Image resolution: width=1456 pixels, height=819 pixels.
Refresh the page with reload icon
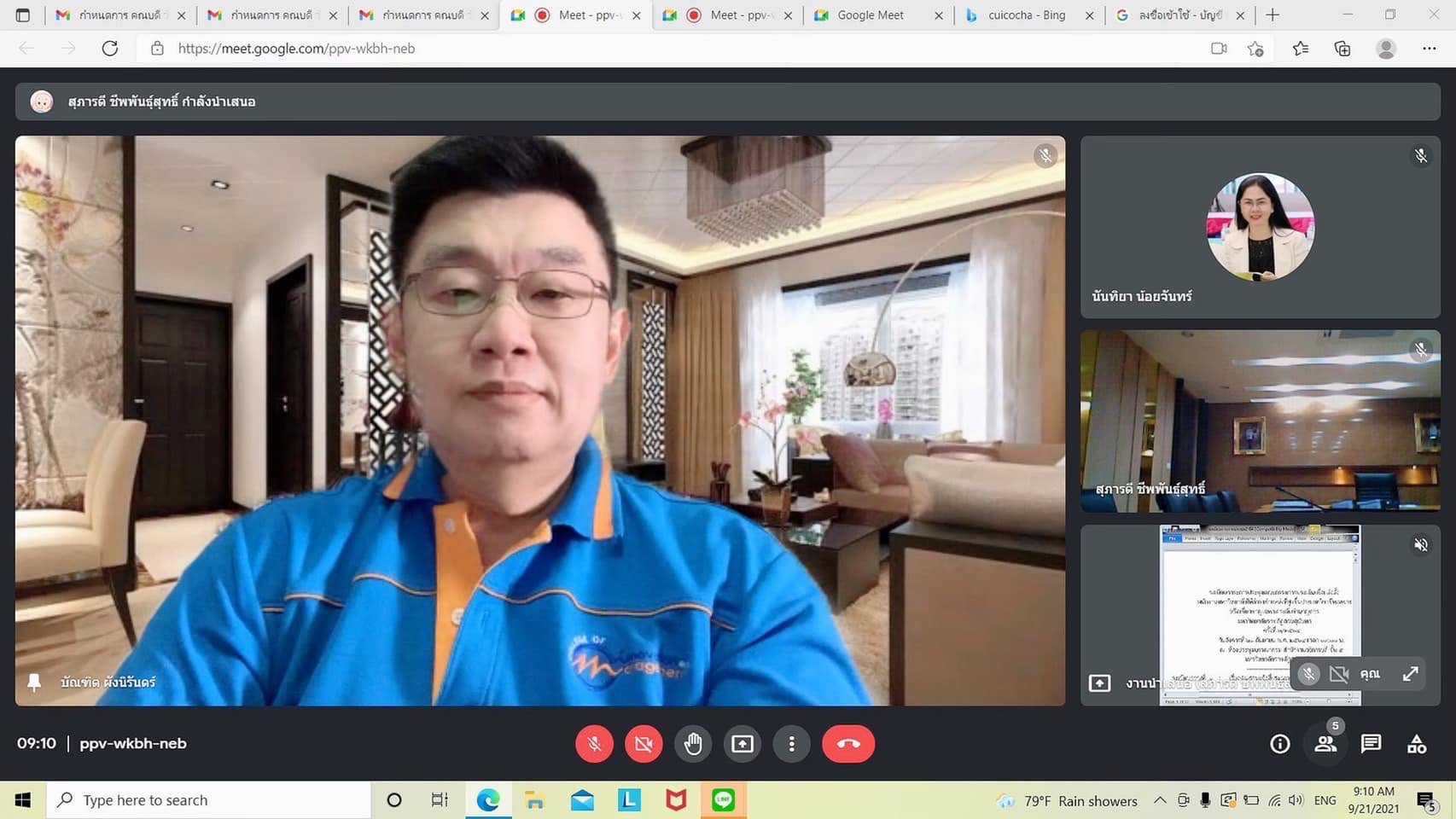pyautogui.click(x=110, y=49)
